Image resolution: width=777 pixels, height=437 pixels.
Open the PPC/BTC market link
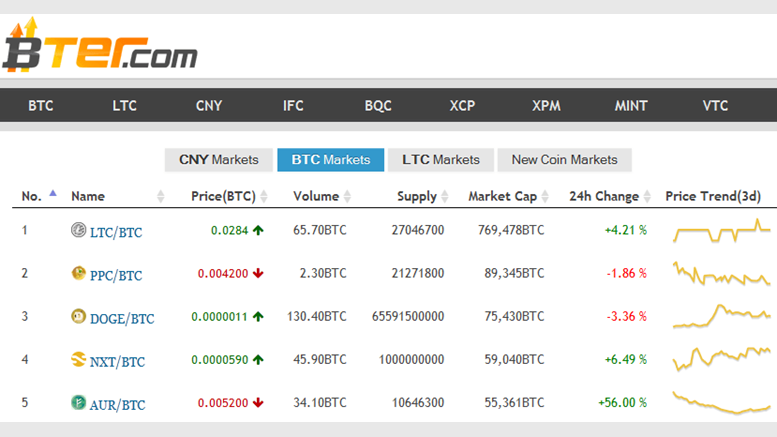click(116, 275)
